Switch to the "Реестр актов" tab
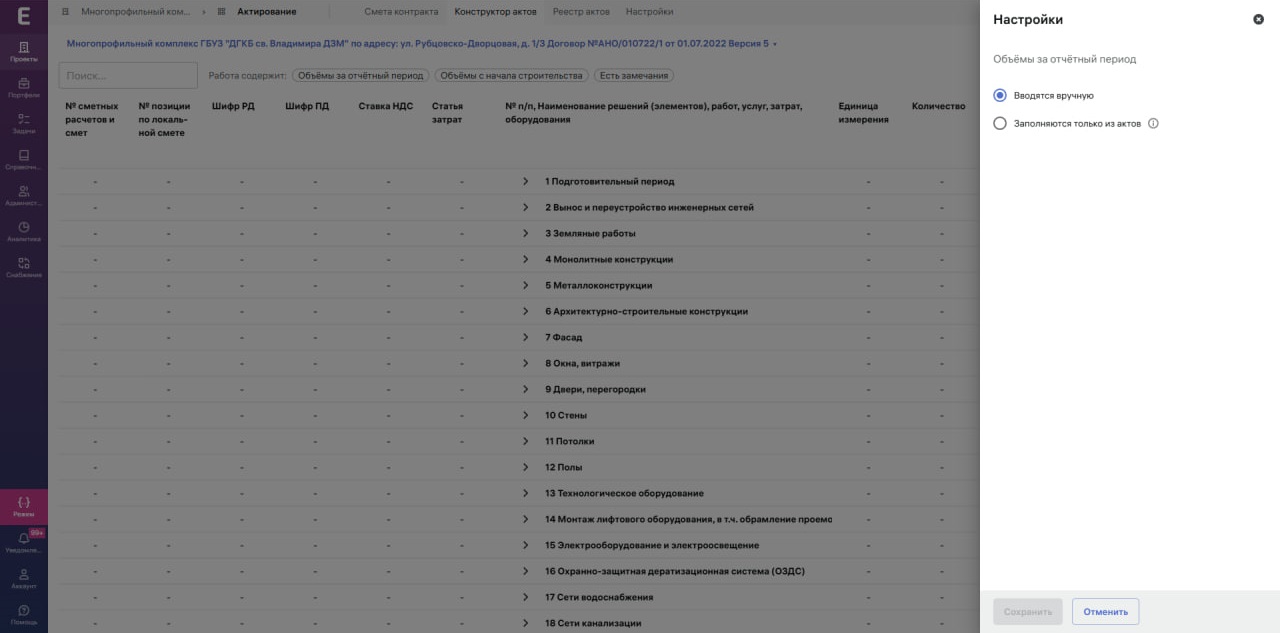This screenshot has width=1280, height=633. click(582, 12)
